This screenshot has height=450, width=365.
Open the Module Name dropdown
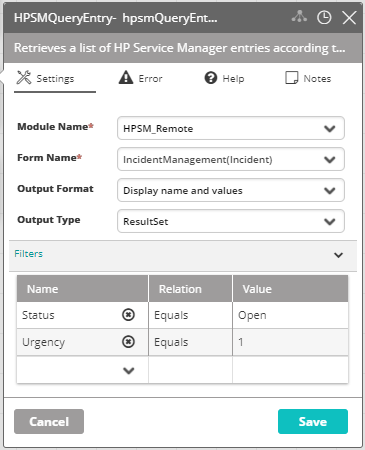click(x=231, y=128)
